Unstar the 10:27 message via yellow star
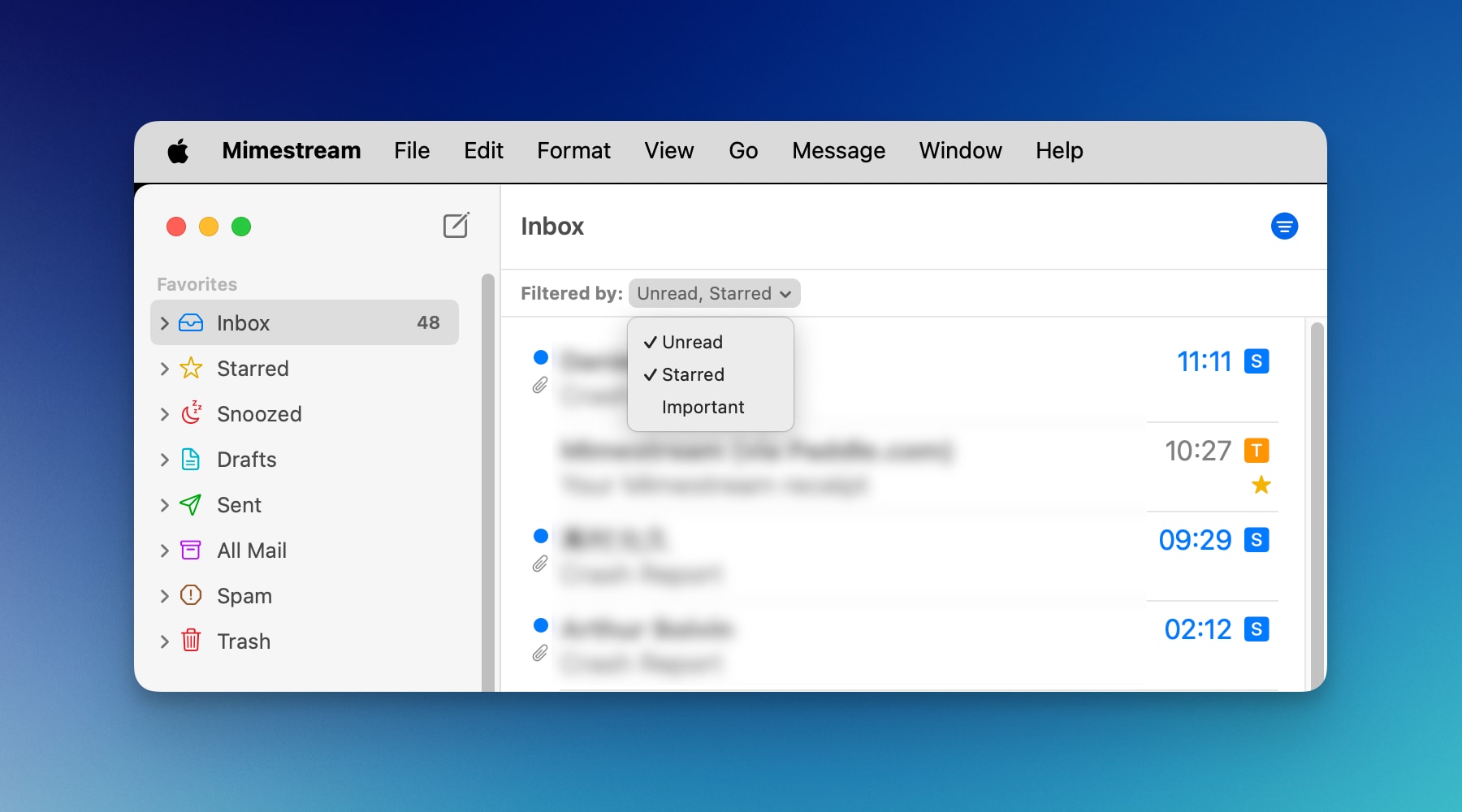The width and height of the screenshot is (1462, 812). point(1261,486)
